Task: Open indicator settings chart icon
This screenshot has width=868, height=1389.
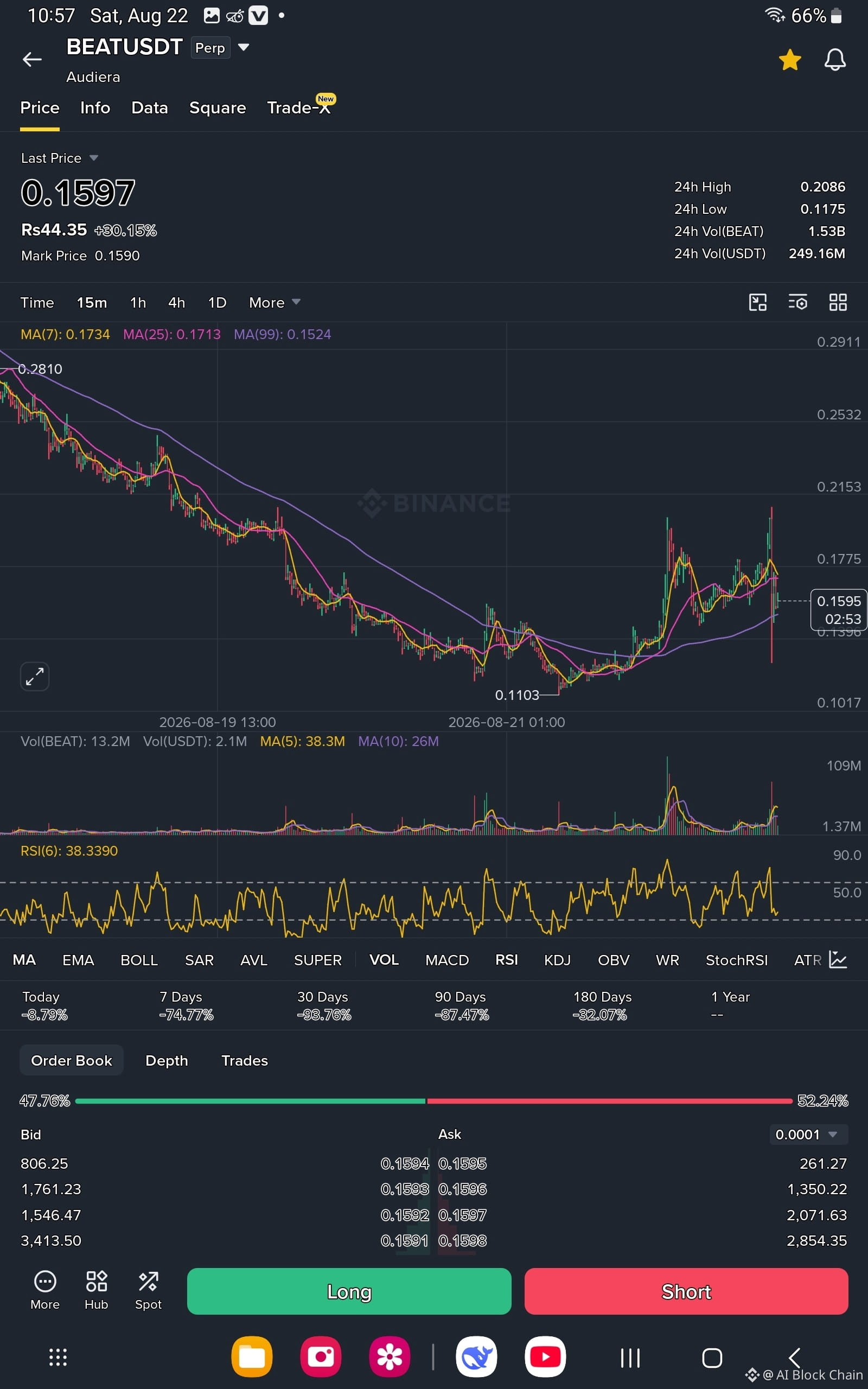Action: [838, 960]
